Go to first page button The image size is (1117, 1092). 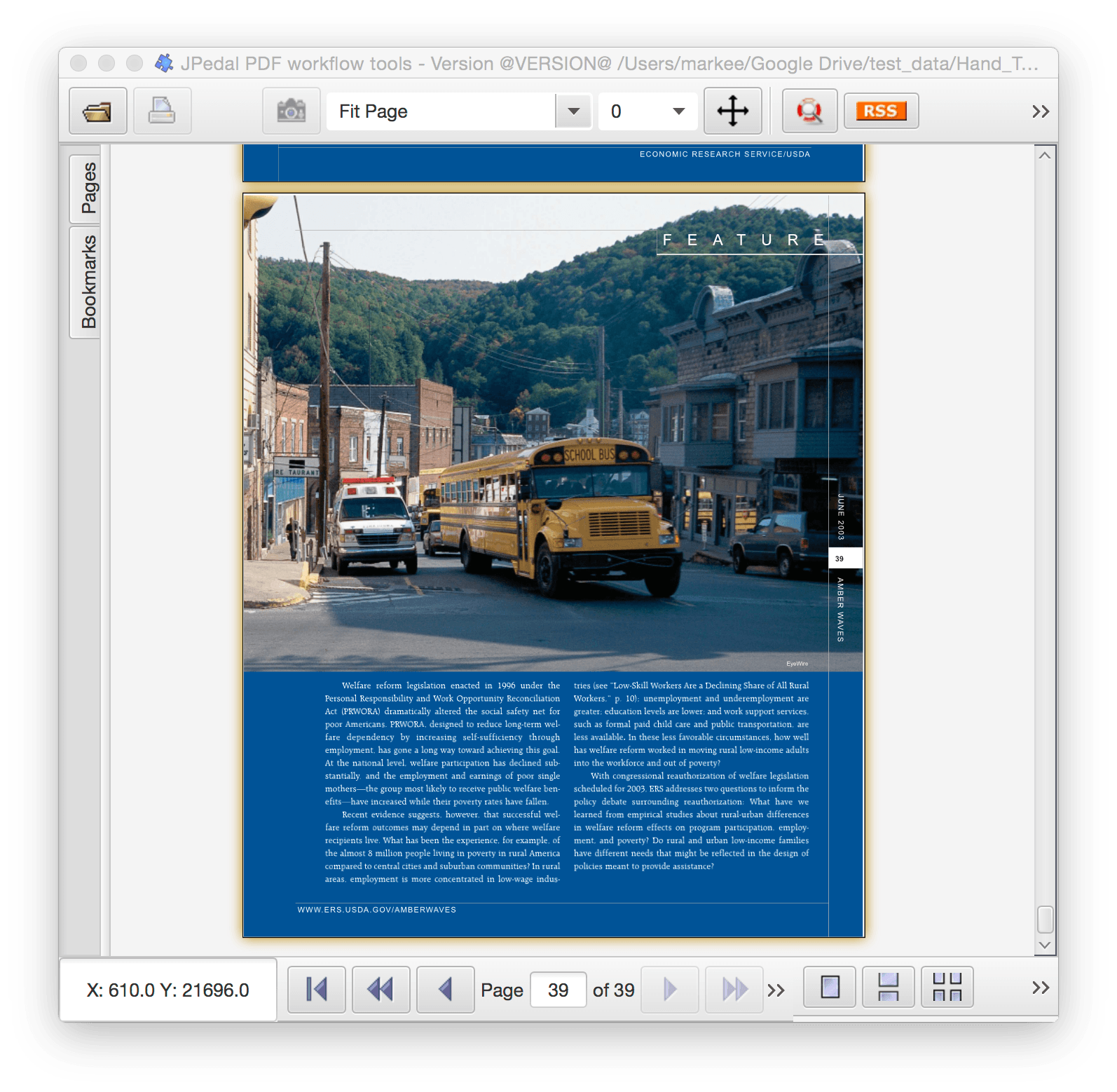pyautogui.click(x=316, y=990)
